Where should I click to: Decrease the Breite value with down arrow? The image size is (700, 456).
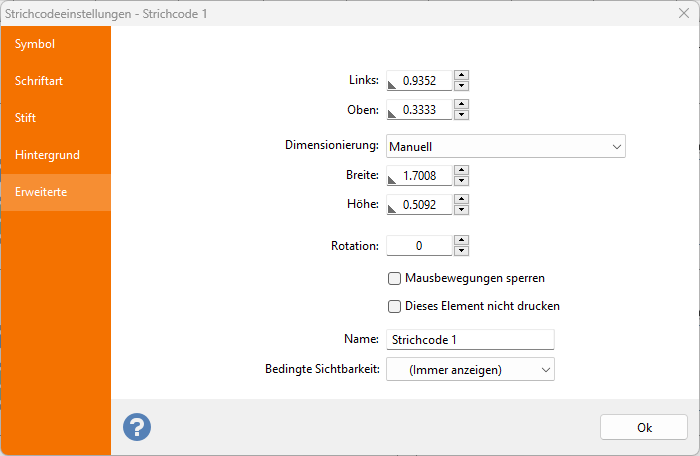pos(461,181)
